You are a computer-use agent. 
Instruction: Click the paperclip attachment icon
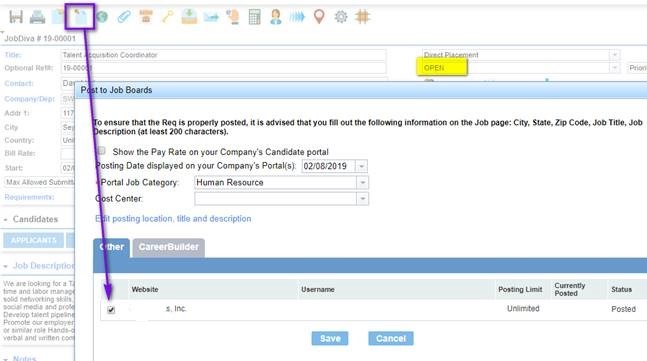(x=124, y=17)
